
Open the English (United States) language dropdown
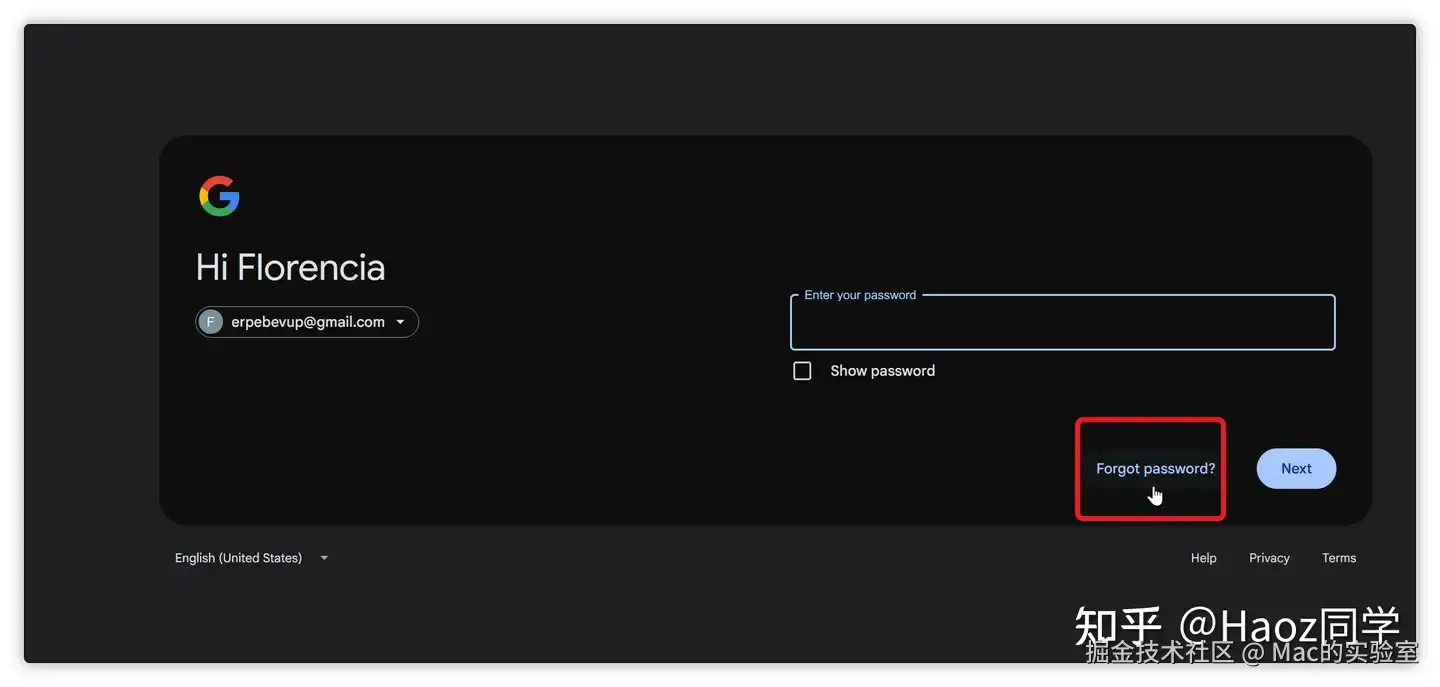pos(252,558)
